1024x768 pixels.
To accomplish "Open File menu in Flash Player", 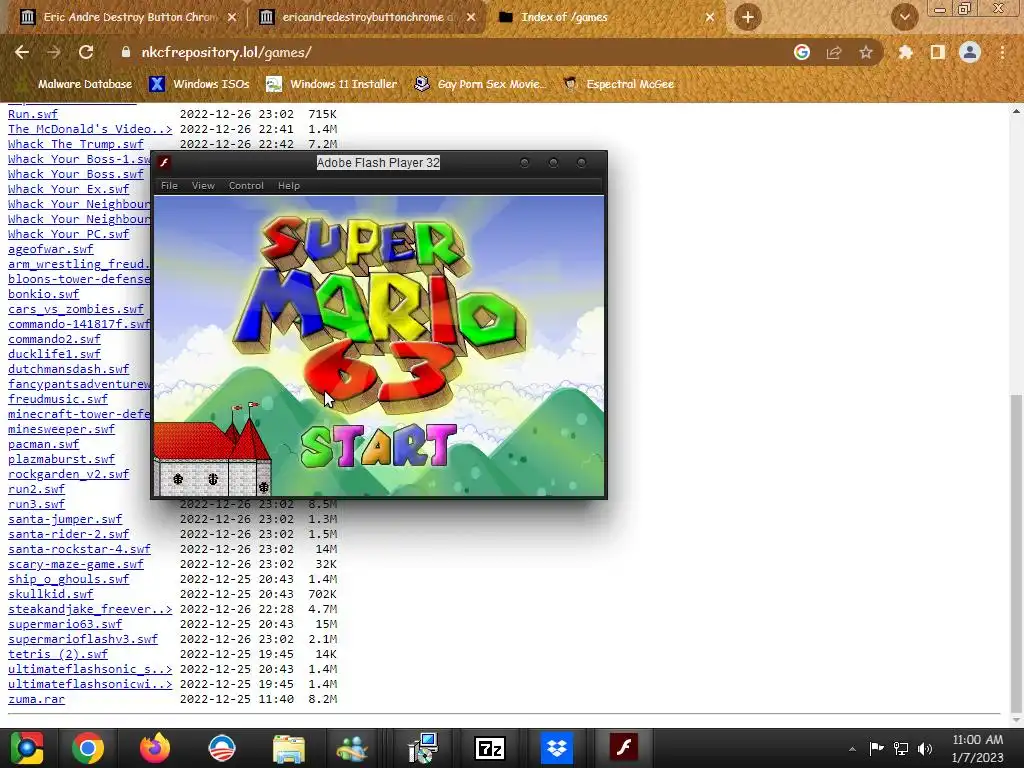I will coord(169,185).
